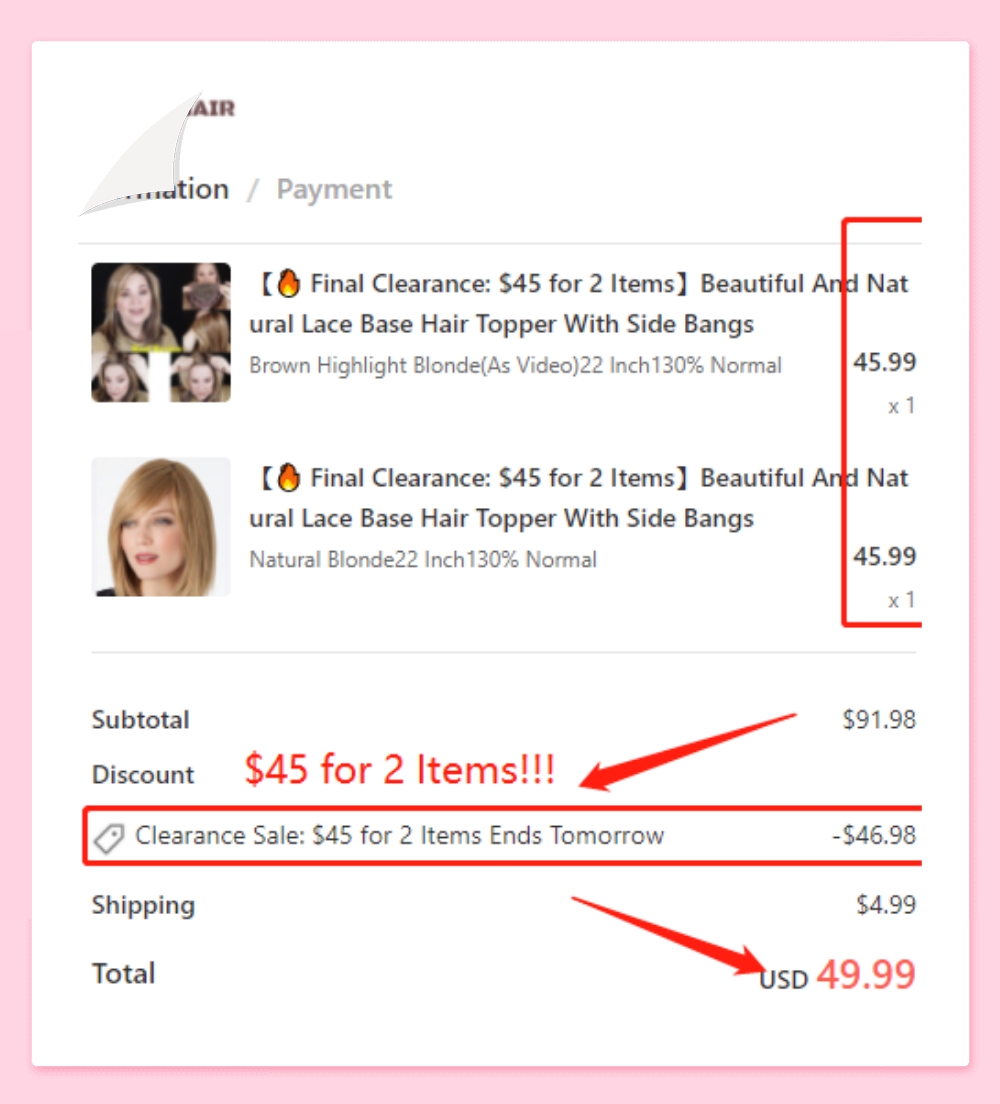1000x1104 pixels.
Task: Open the Brown Highlight Blonde product thumbnail
Action: (161, 332)
